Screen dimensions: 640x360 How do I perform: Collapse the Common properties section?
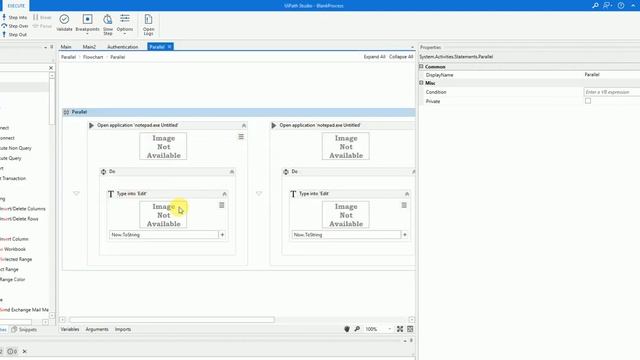(422, 67)
